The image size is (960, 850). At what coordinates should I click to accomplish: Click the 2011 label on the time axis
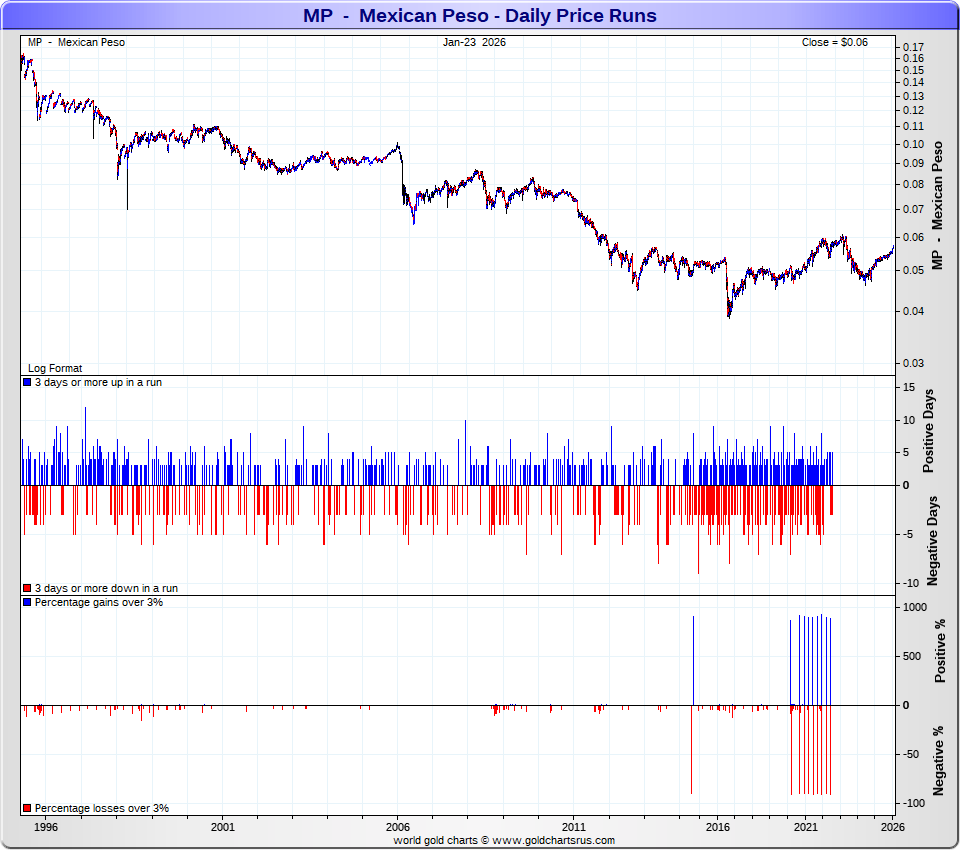(574, 827)
